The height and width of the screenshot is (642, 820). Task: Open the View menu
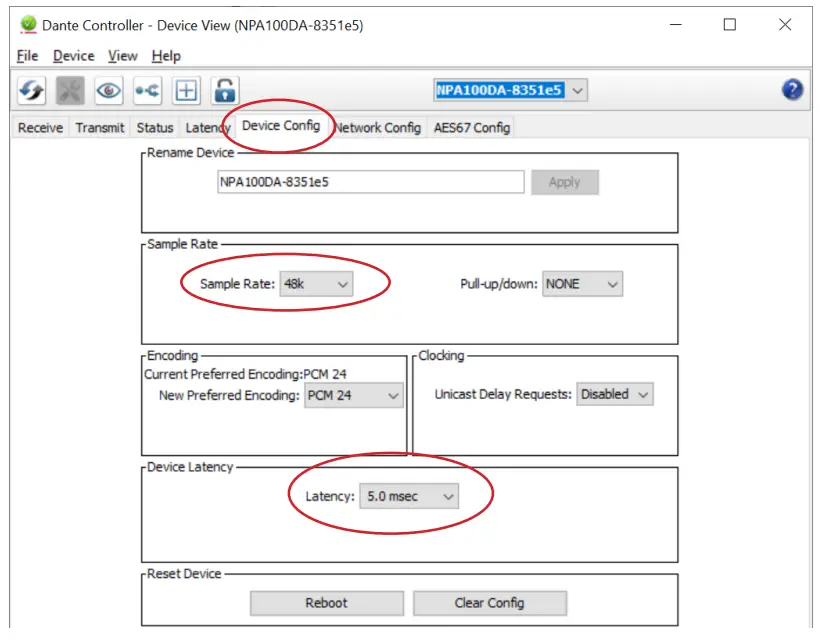click(x=123, y=56)
